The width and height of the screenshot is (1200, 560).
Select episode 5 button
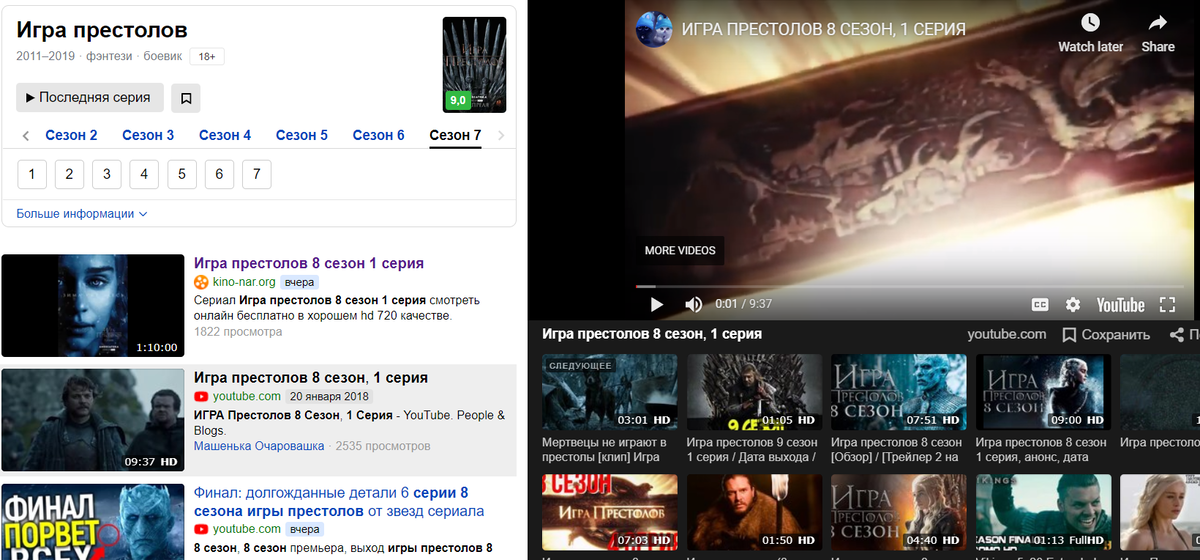(182, 174)
